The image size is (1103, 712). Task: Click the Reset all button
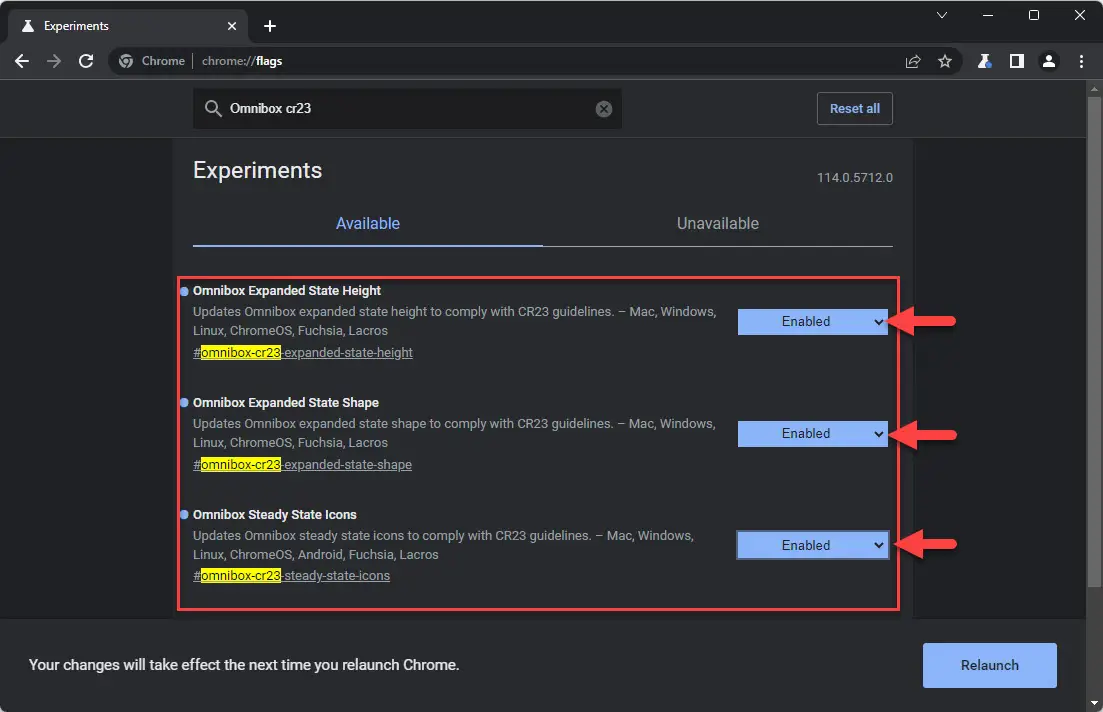[x=855, y=108]
